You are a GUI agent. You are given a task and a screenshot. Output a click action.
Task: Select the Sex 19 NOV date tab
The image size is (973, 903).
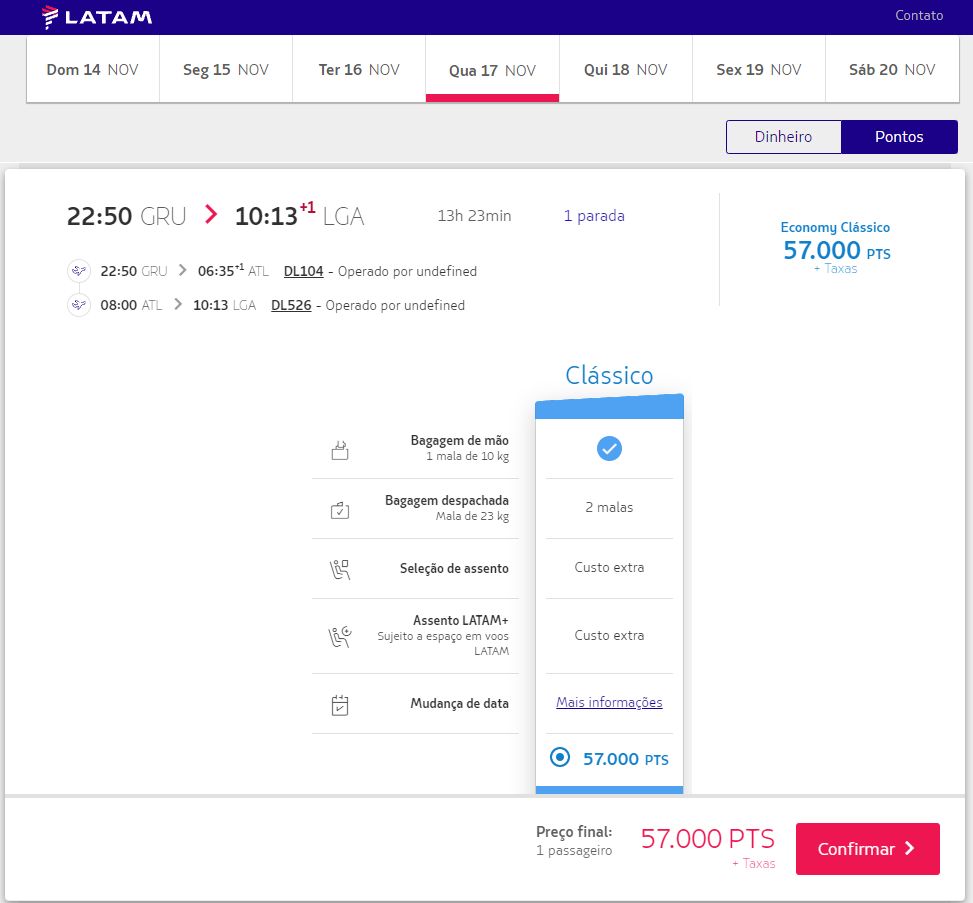tap(759, 69)
